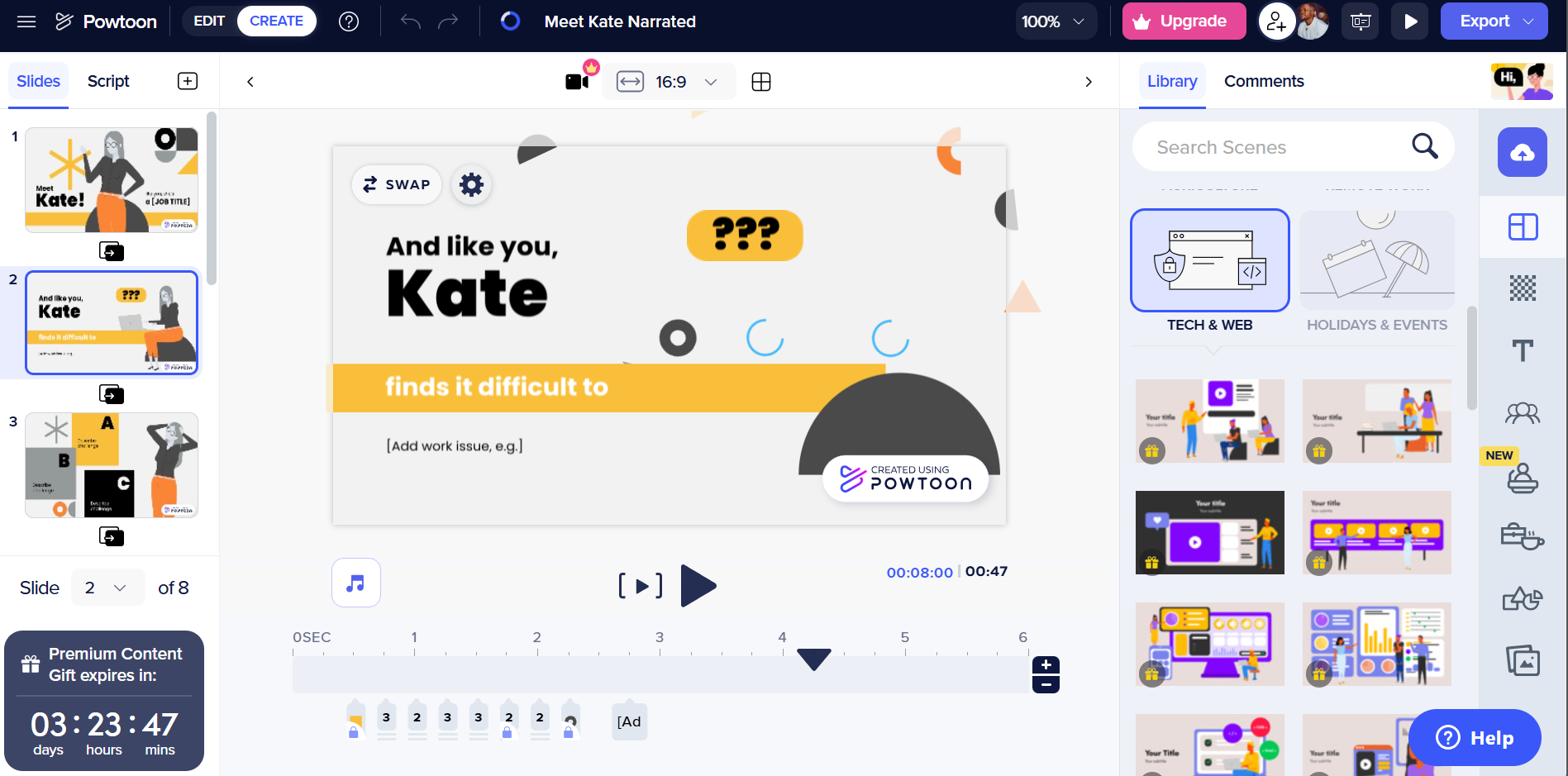Image resolution: width=1568 pixels, height=776 pixels.
Task: Click the camera recording icon with crown
Action: [x=579, y=79]
